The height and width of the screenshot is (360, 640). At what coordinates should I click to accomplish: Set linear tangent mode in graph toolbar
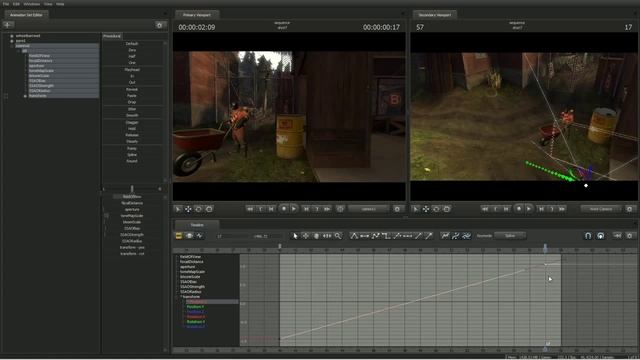[376, 236]
